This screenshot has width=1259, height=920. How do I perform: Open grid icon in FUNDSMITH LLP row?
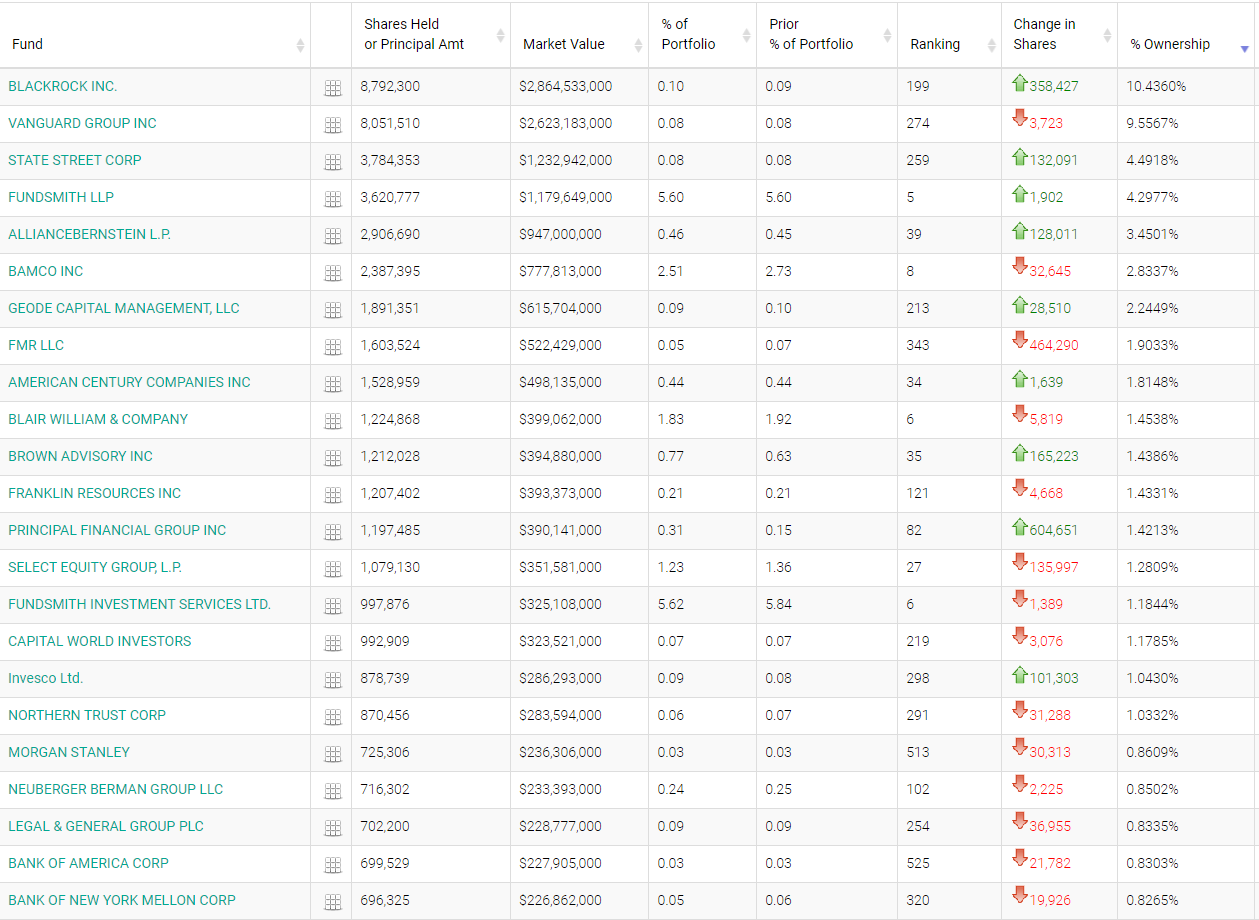pyautogui.click(x=333, y=199)
